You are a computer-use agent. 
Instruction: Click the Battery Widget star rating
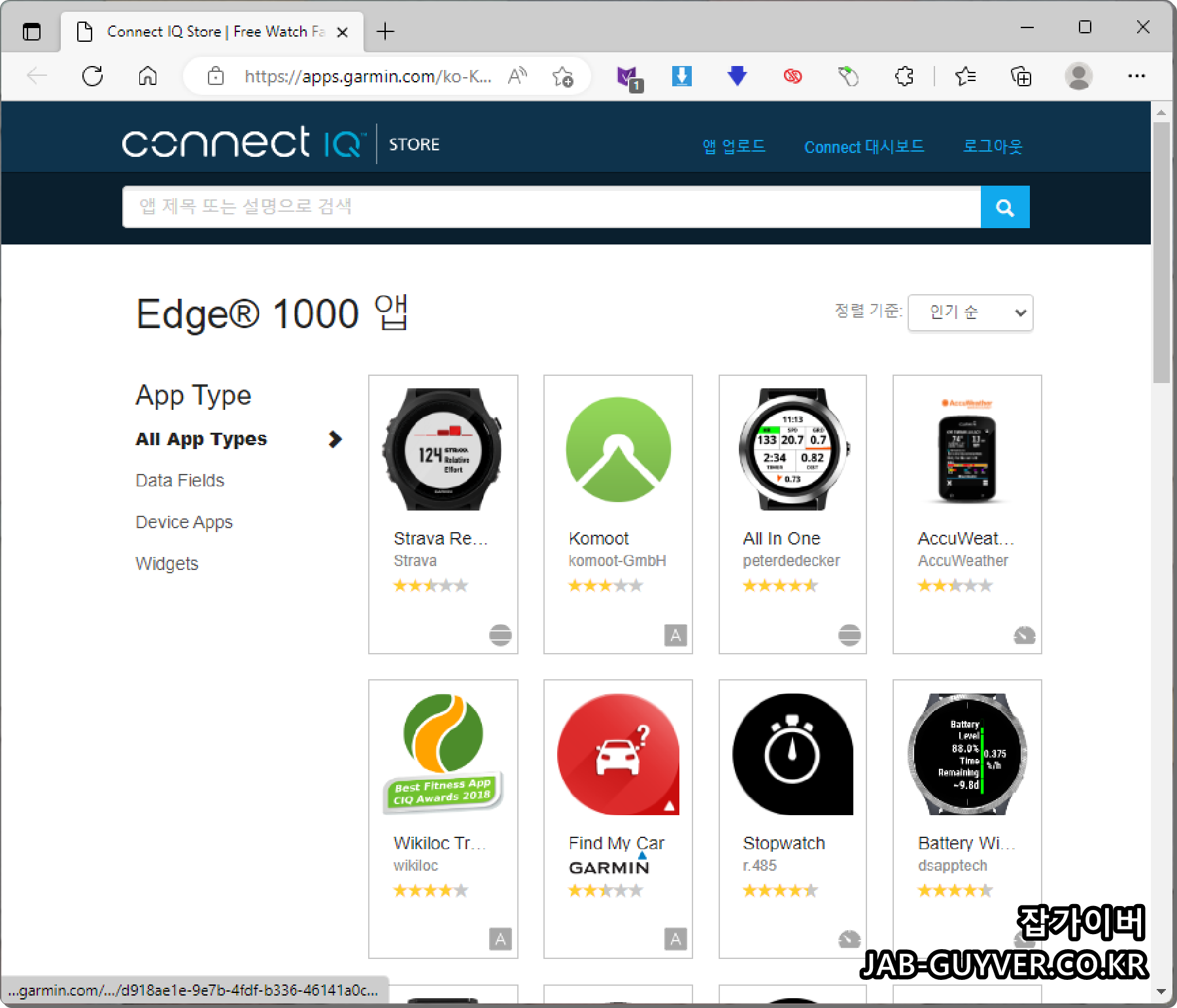955,890
